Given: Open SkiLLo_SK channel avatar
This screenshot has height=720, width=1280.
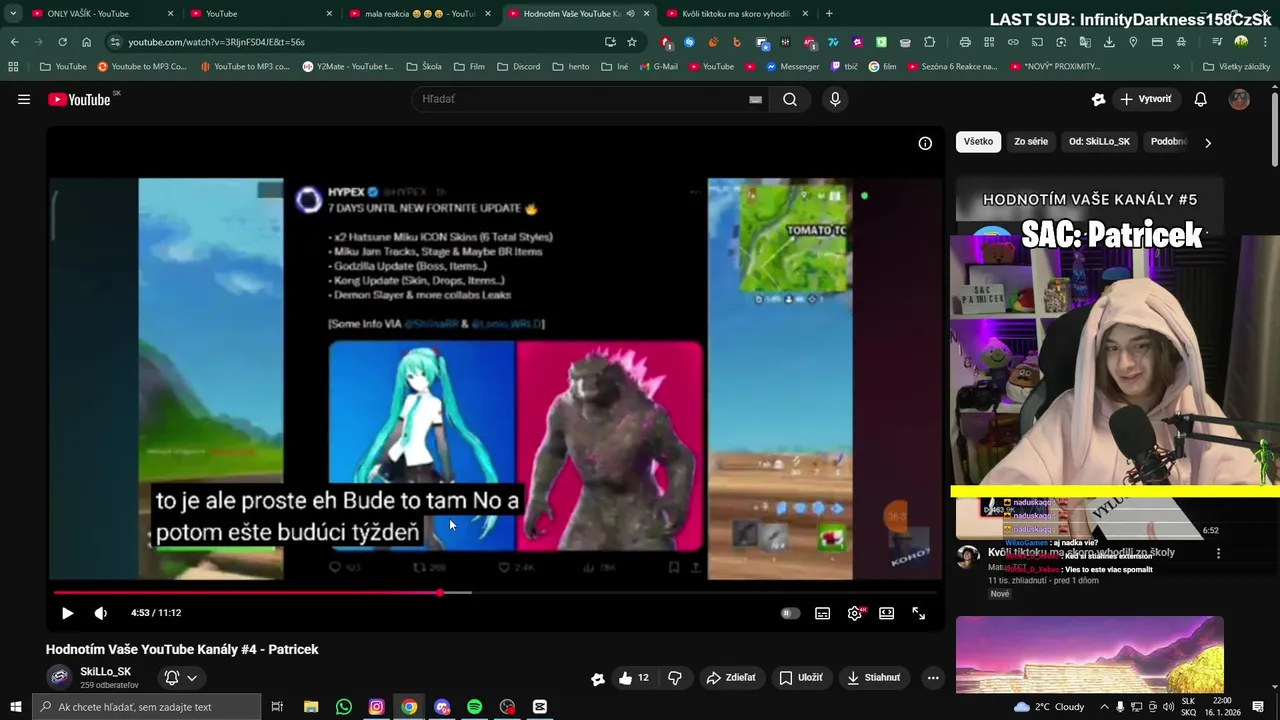Looking at the screenshot, I should click(60, 678).
